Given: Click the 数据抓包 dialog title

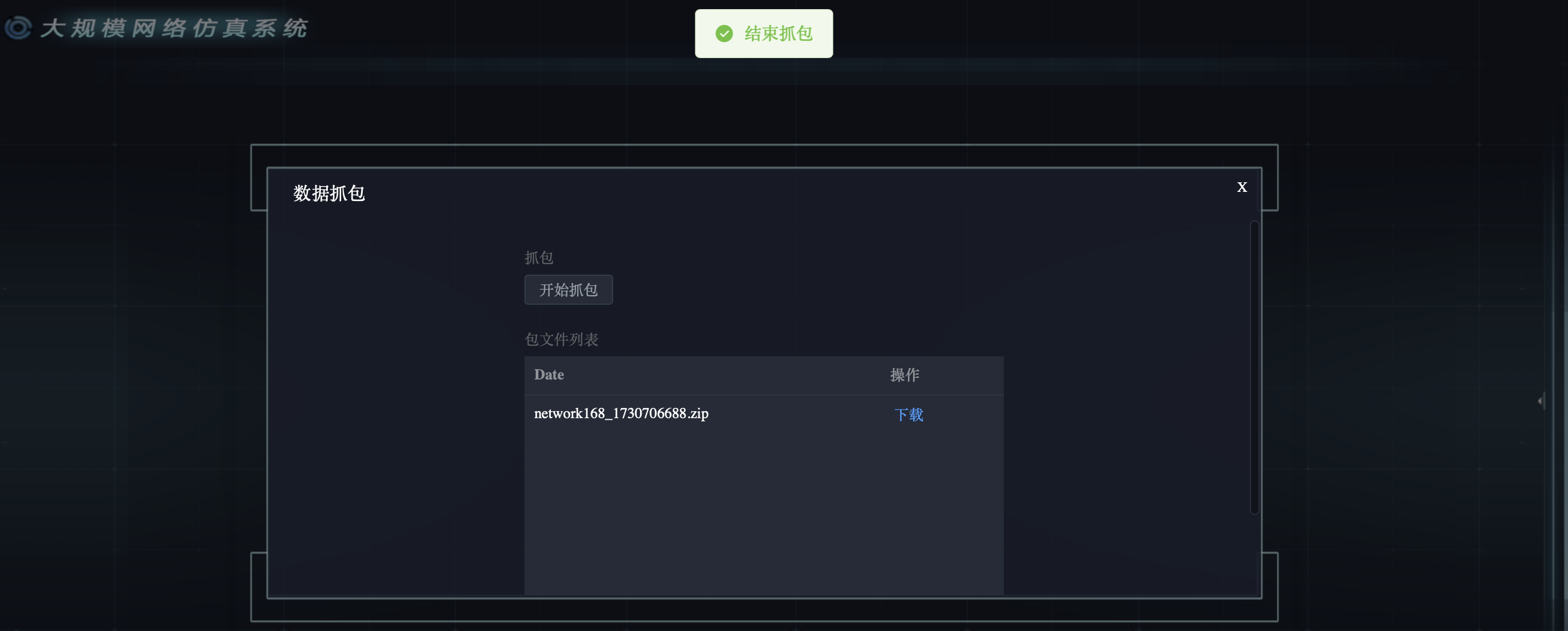Looking at the screenshot, I should [329, 193].
